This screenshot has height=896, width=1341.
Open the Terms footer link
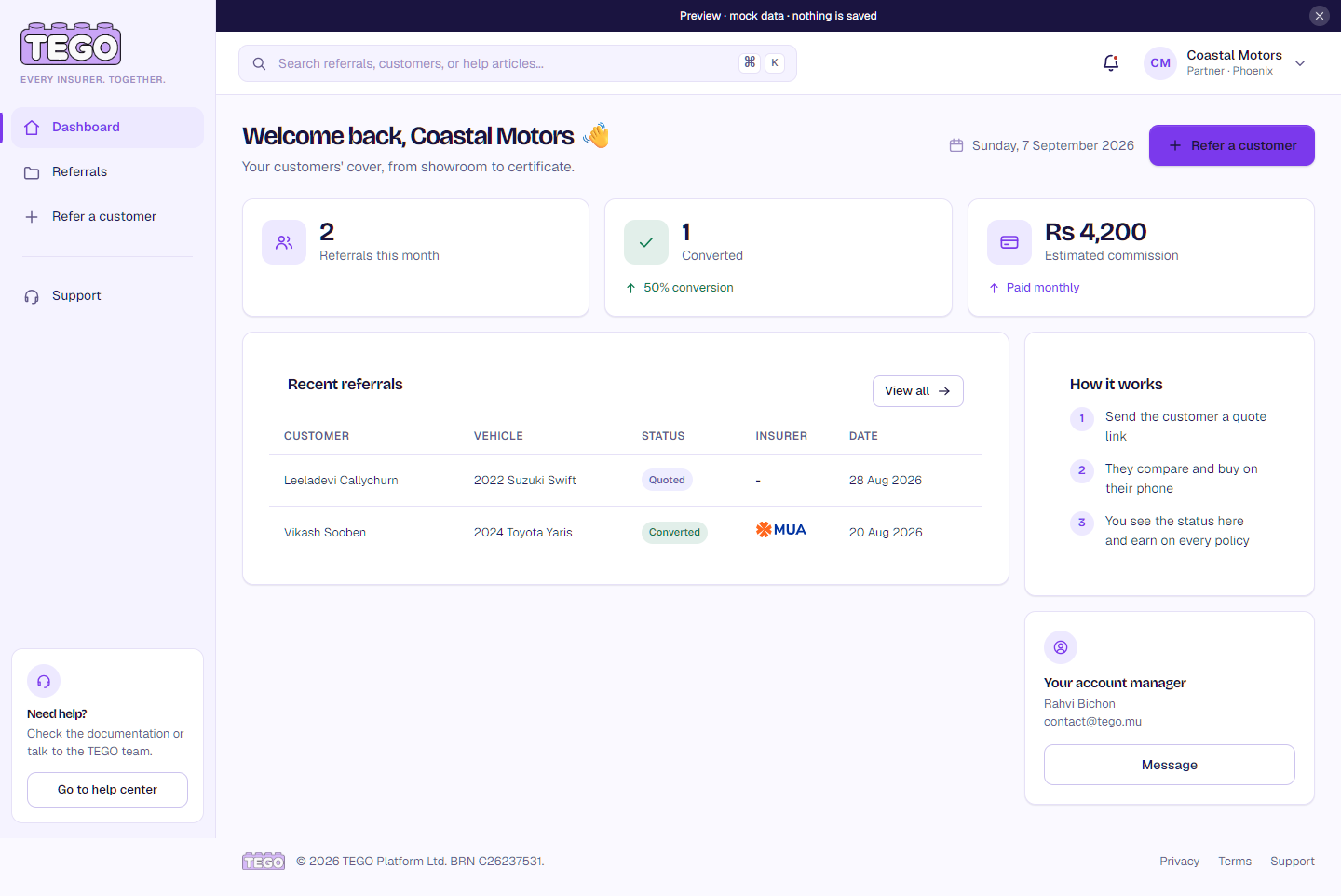[1235, 862]
